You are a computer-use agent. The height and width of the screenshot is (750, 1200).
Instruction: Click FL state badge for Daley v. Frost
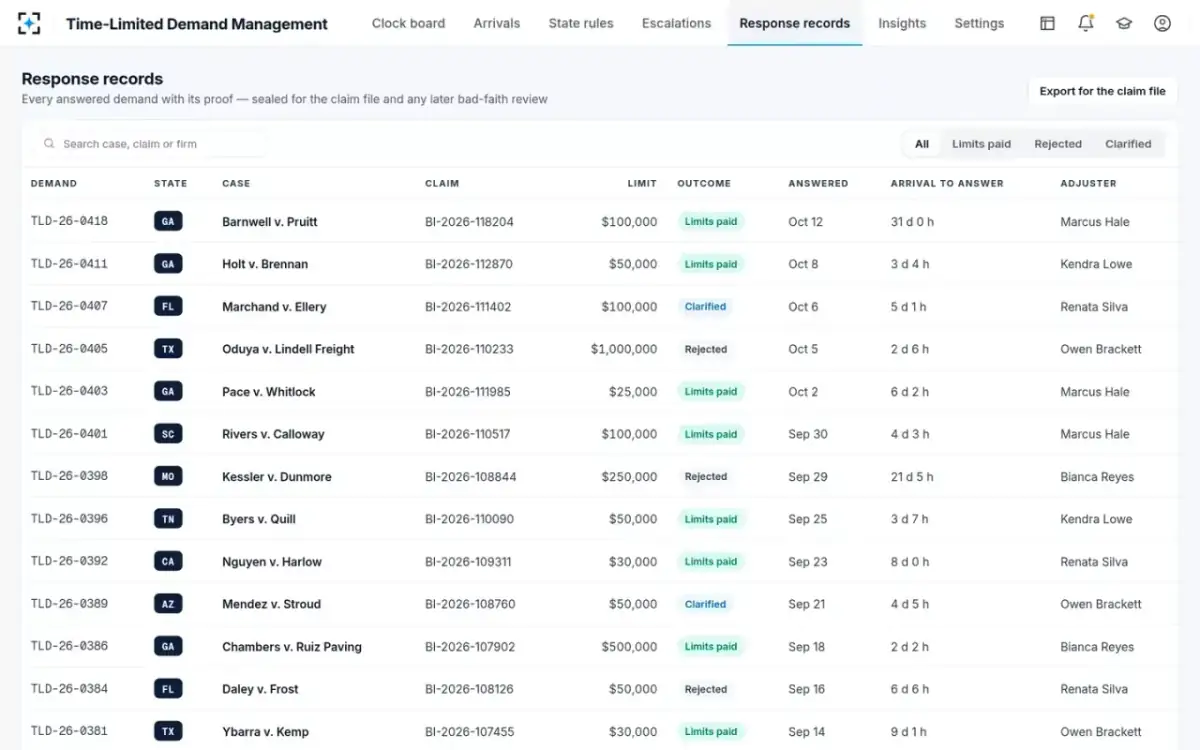(168, 689)
